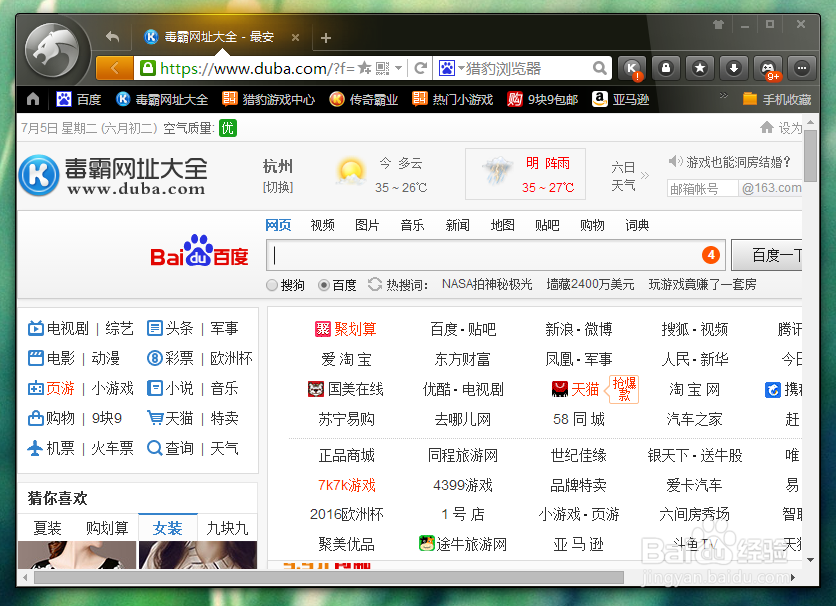Open 9块9包邮 bookmark
This screenshot has width=836, height=606.
point(543,99)
